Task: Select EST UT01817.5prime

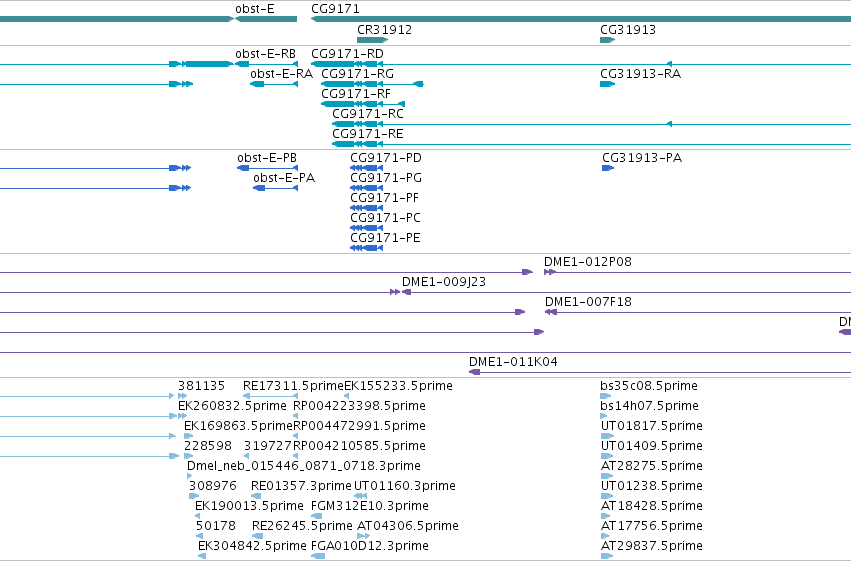Action: pyautogui.click(x=652, y=426)
